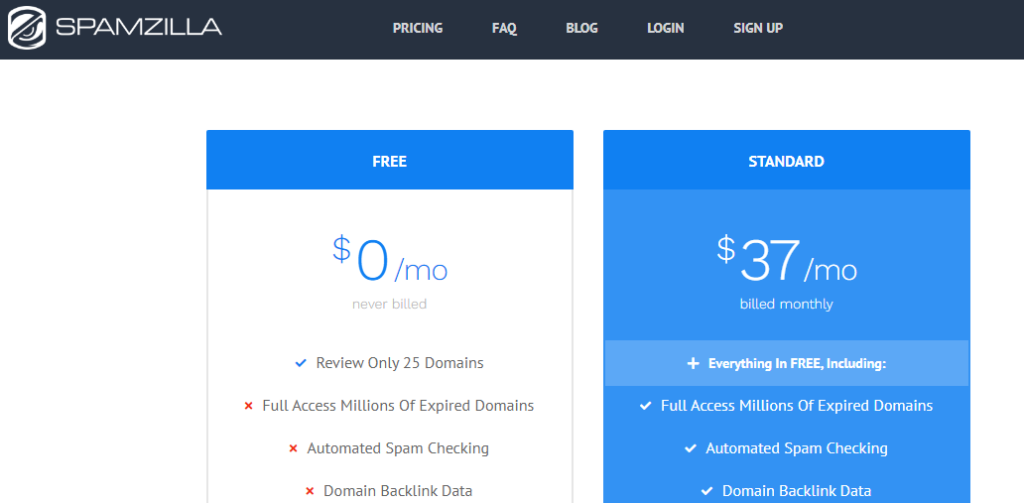1024x503 pixels.
Task: Click red X beside Automated Spam Checking
Action: pyautogui.click(x=293, y=449)
